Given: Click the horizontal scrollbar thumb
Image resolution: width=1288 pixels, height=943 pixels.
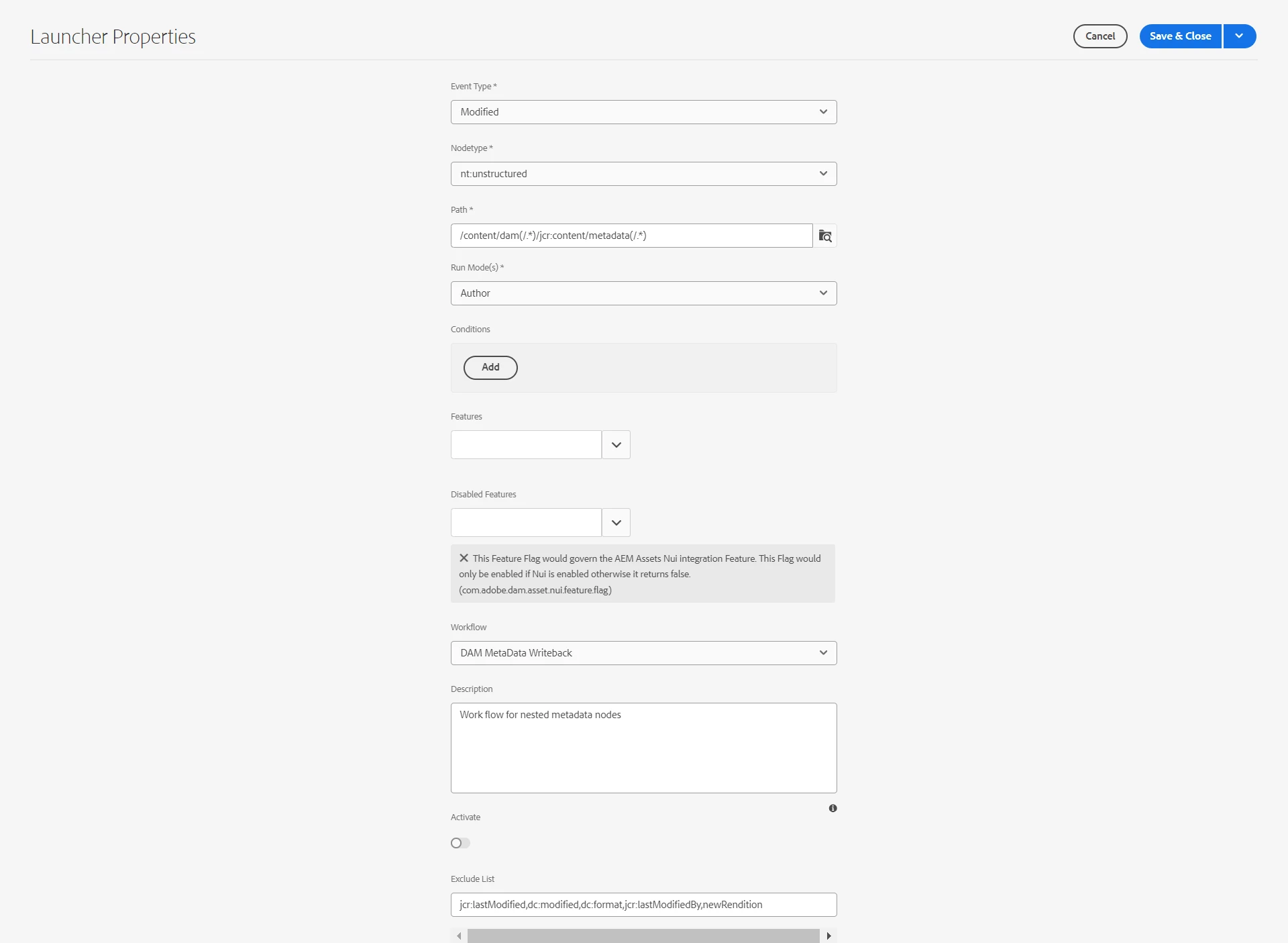Looking at the screenshot, I should tap(643, 936).
